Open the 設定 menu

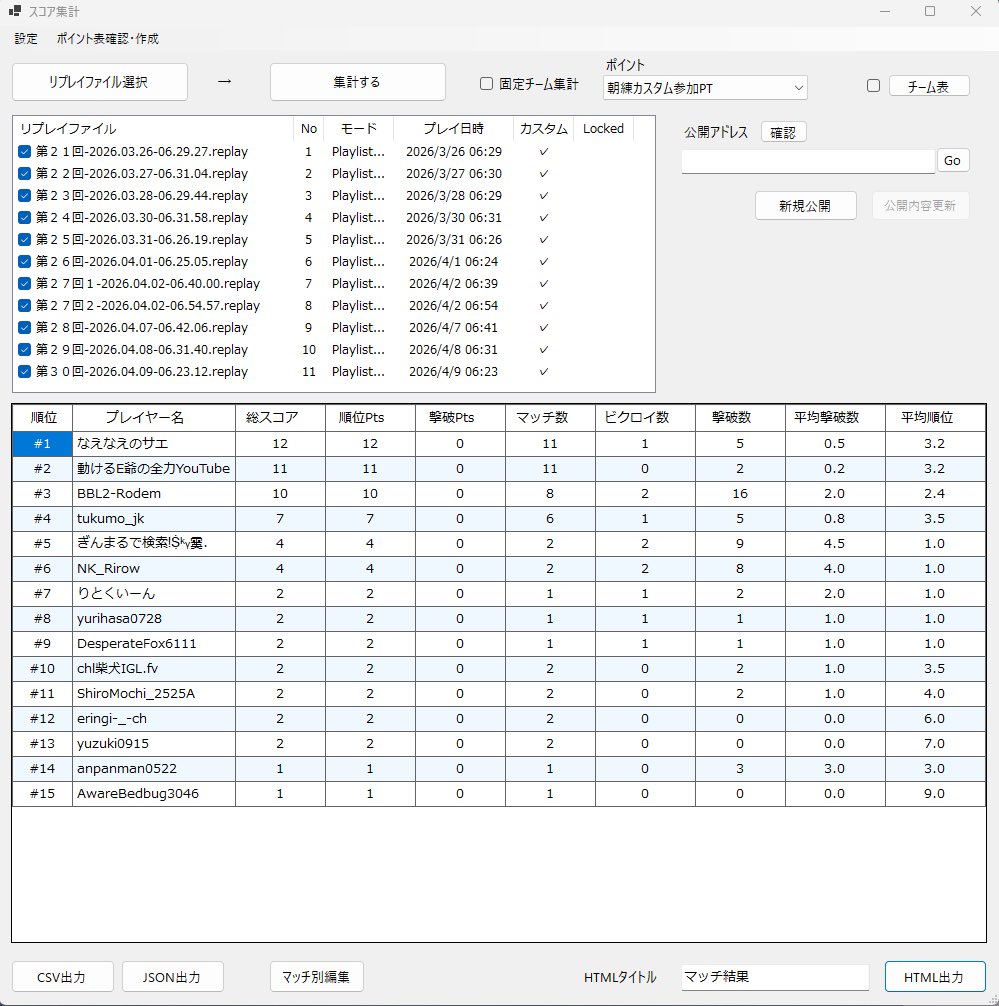(26, 38)
